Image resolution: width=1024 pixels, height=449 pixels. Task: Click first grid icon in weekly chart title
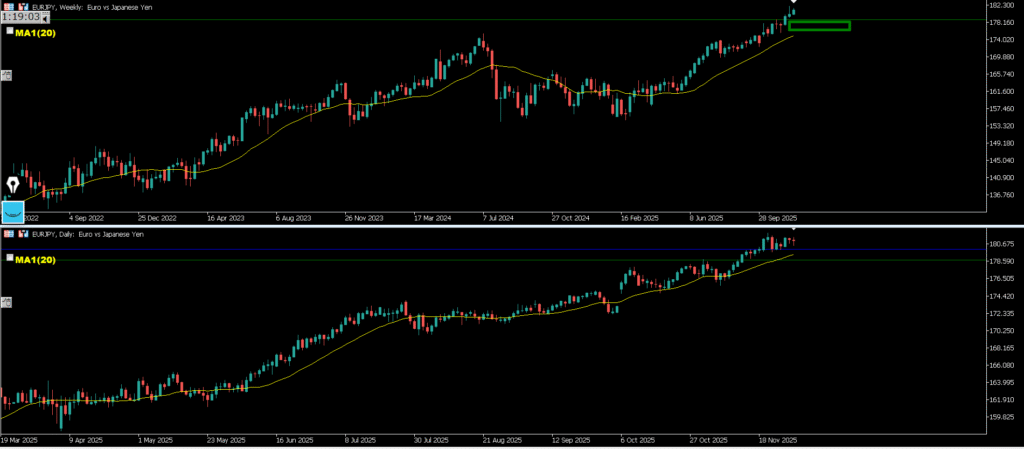click(x=9, y=6)
